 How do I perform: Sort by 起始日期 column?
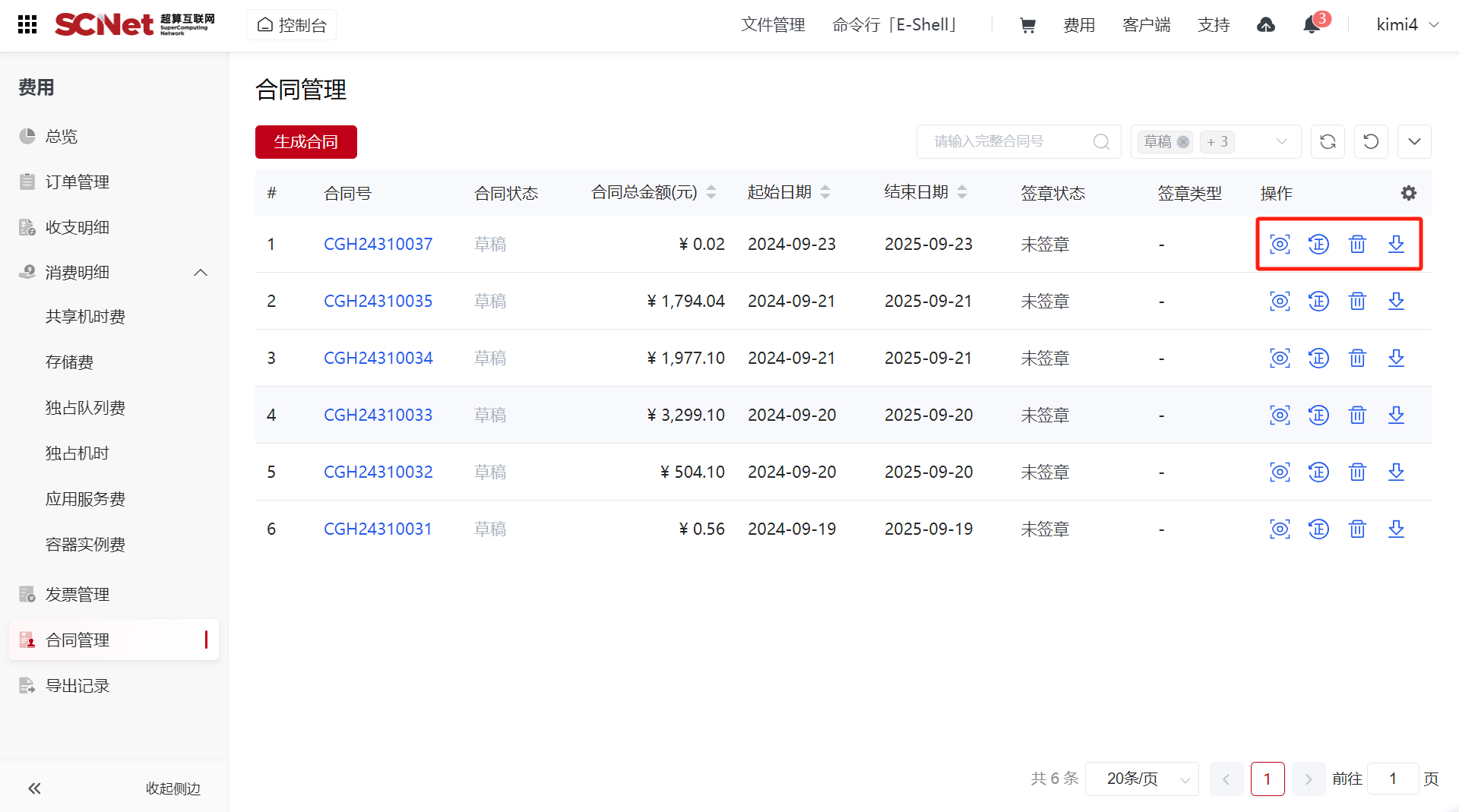click(x=825, y=193)
